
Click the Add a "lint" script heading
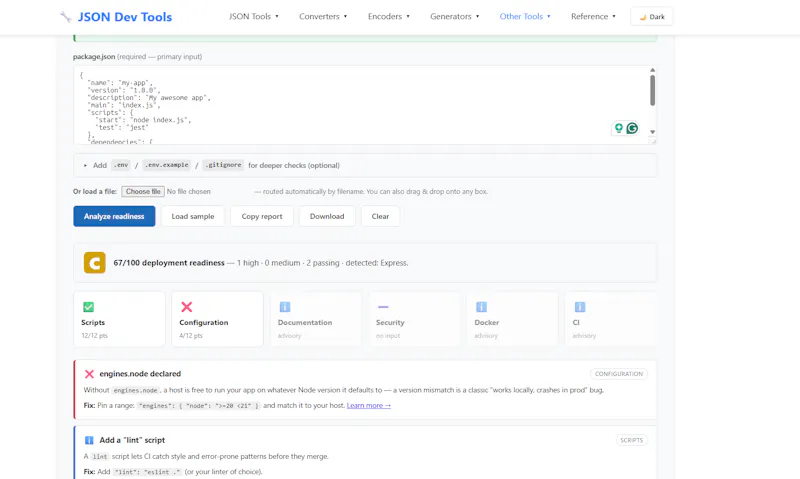132,440
